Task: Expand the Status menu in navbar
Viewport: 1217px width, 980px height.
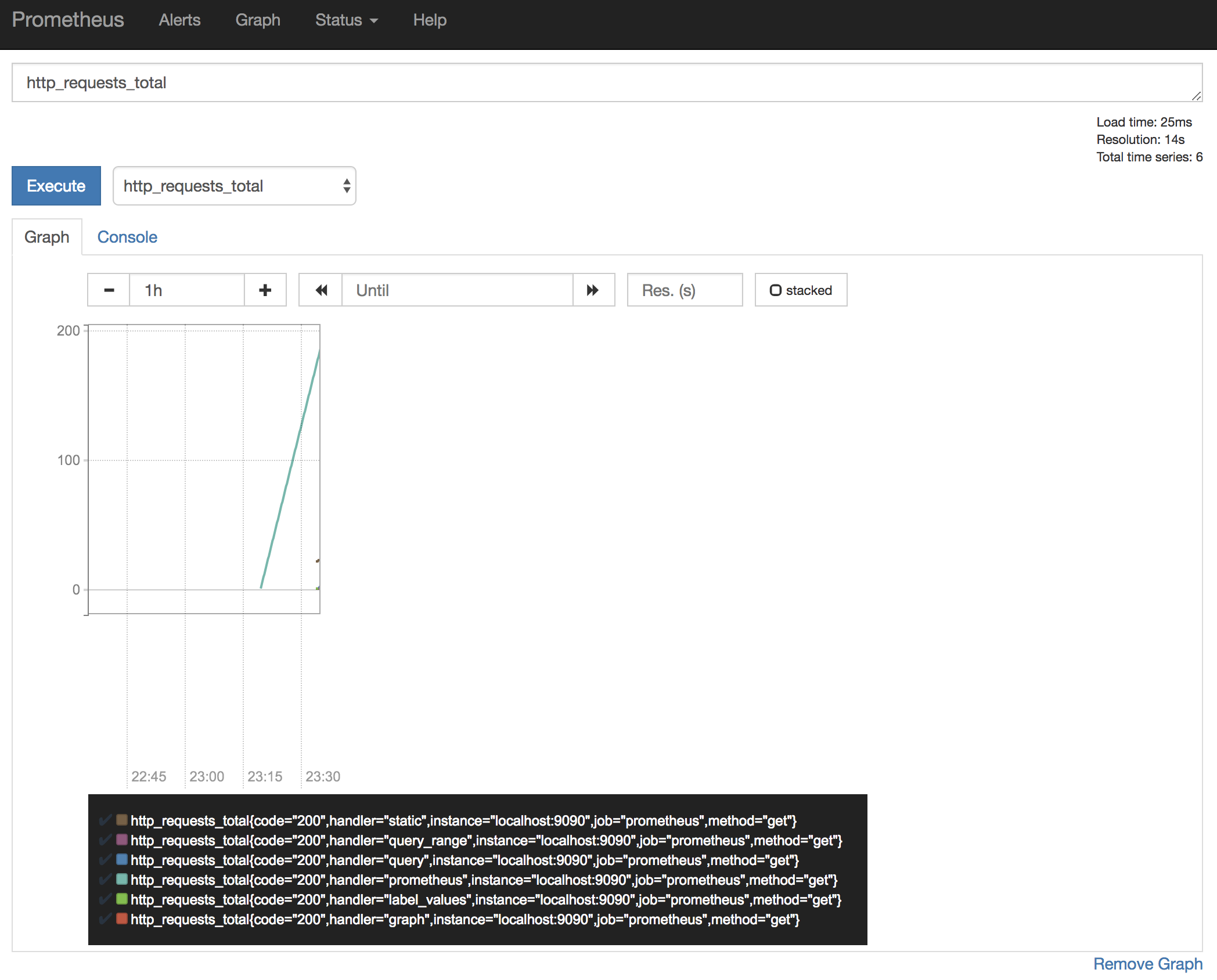Action: [x=347, y=20]
